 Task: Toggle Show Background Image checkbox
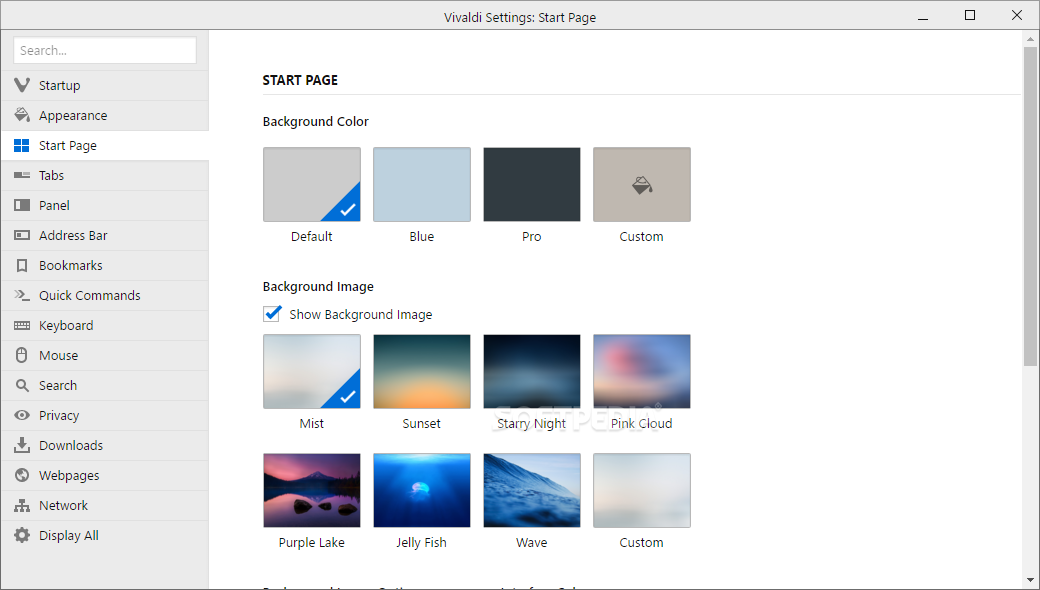(272, 314)
